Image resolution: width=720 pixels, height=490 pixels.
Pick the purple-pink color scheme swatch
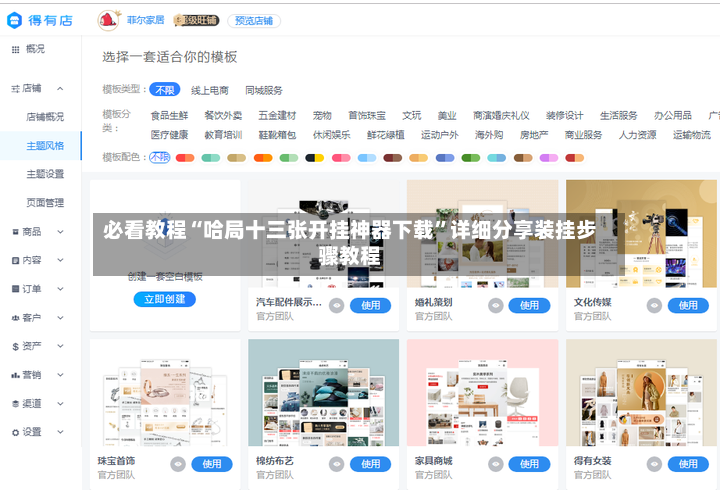click(x=549, y=158)
